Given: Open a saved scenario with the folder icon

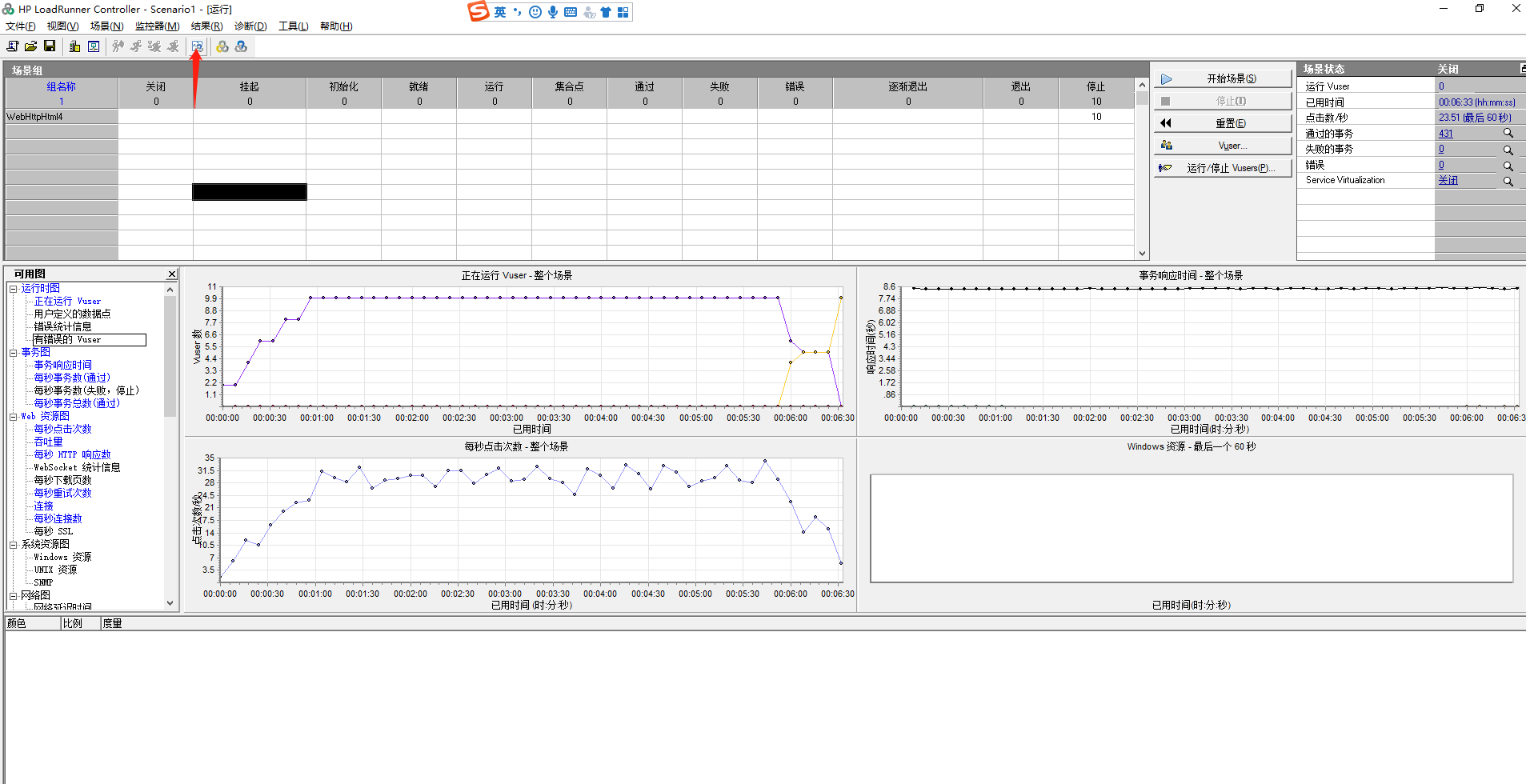Looking at the screenshot, I should pos(31,46).
